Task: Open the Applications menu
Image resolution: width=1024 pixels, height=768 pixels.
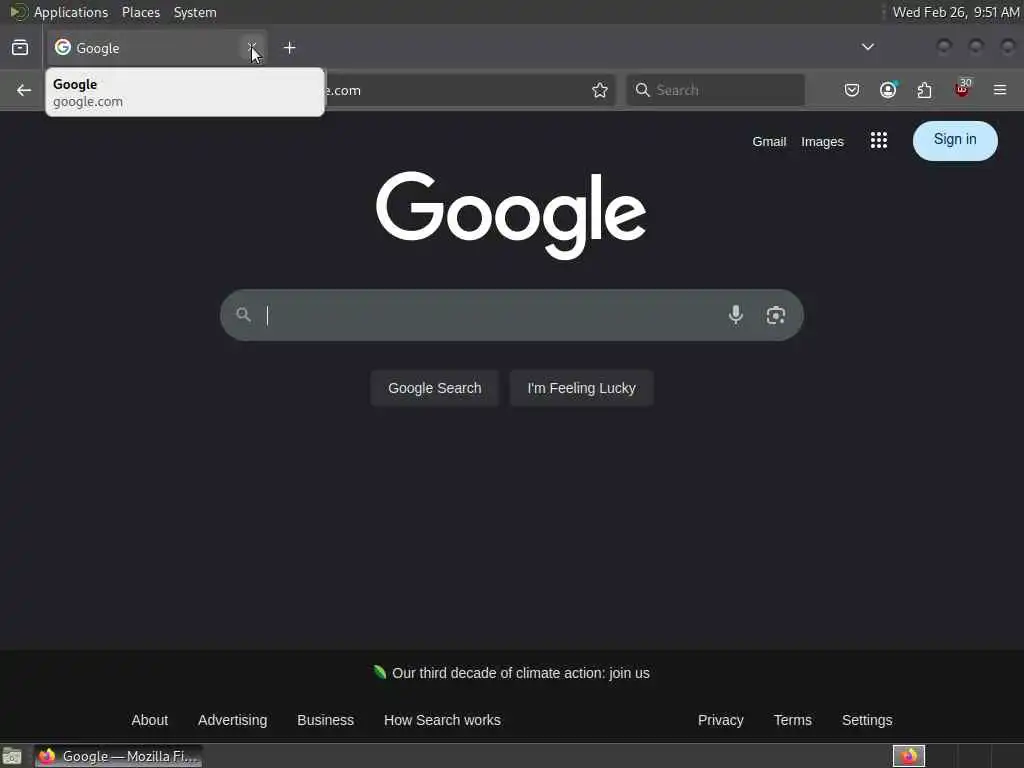Action: [x=71, y=12]
